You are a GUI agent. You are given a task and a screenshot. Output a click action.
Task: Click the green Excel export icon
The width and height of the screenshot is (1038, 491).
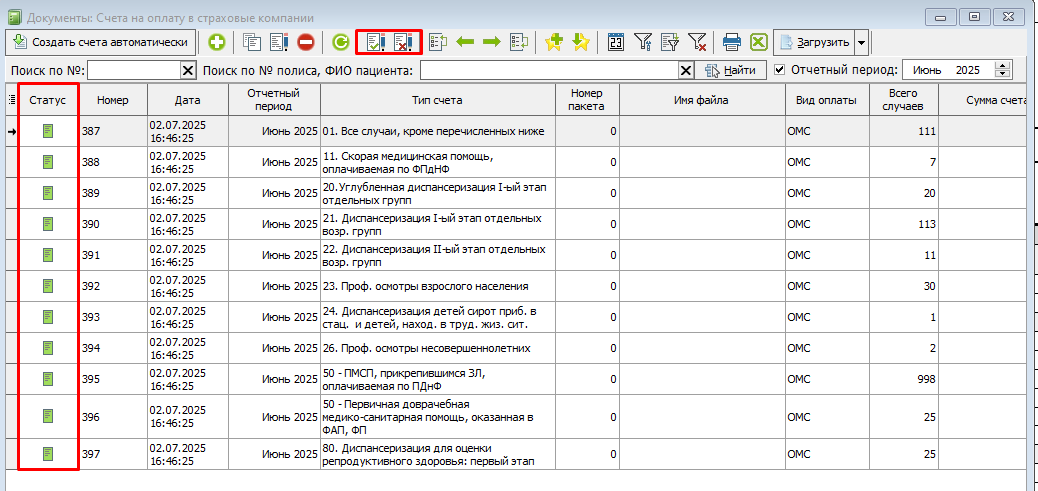click(x=759, y=42)
